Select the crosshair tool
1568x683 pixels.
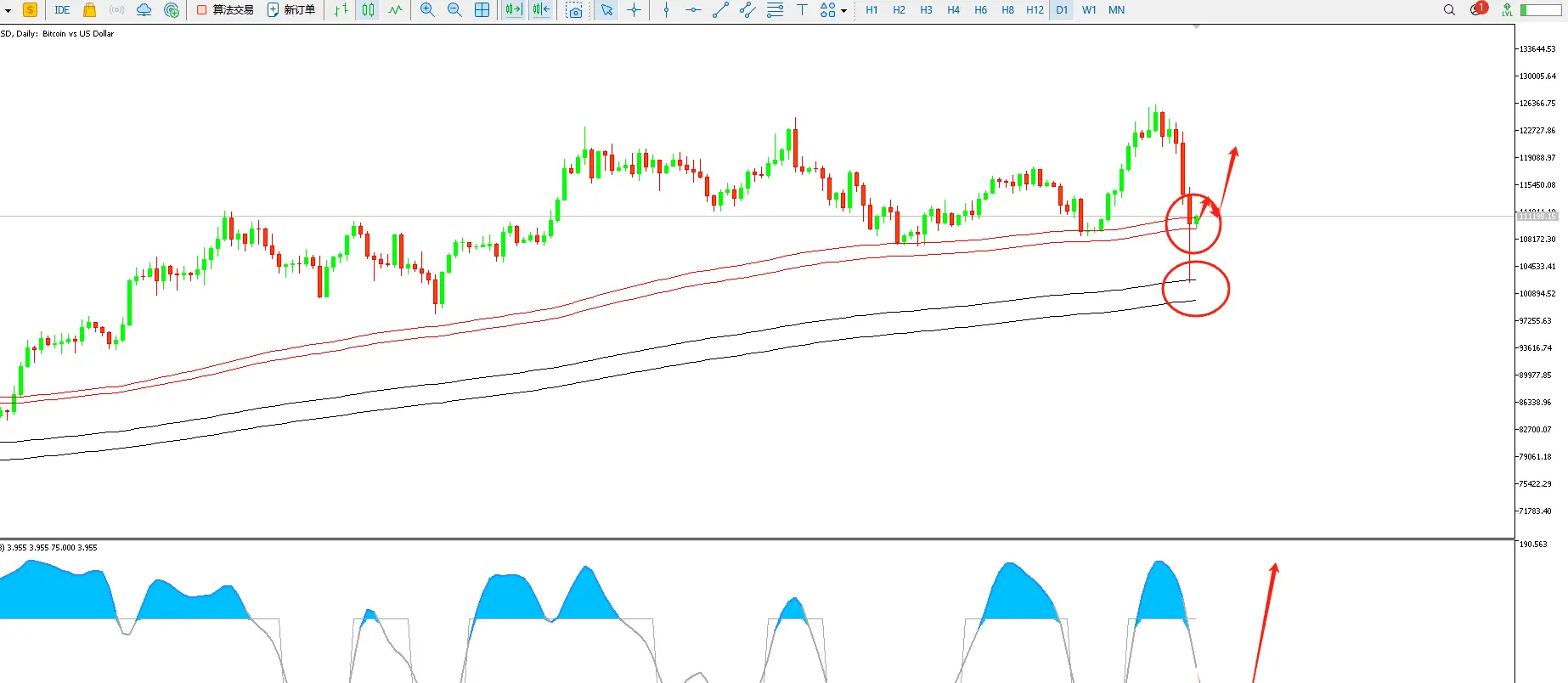(x=634, y=10)
